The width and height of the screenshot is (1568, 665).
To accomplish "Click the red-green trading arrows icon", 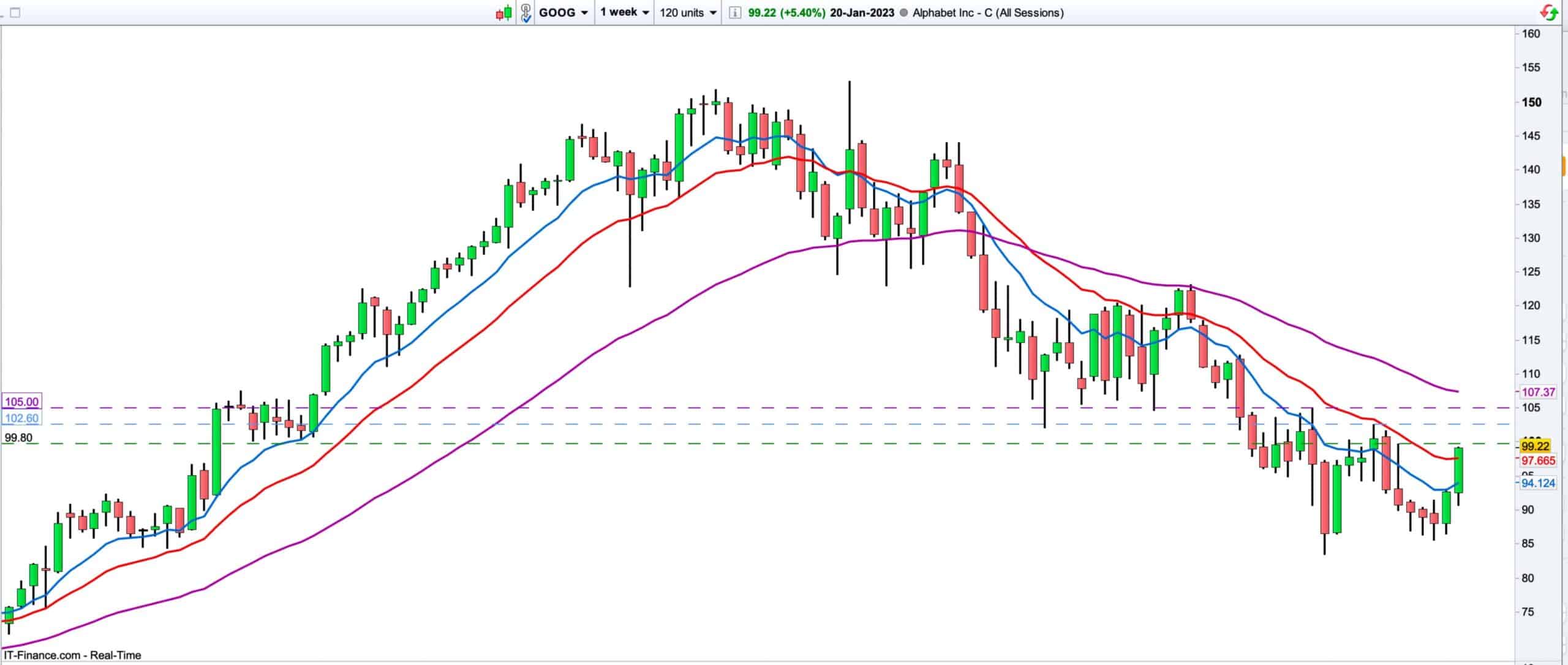I will pos(1550,12).
